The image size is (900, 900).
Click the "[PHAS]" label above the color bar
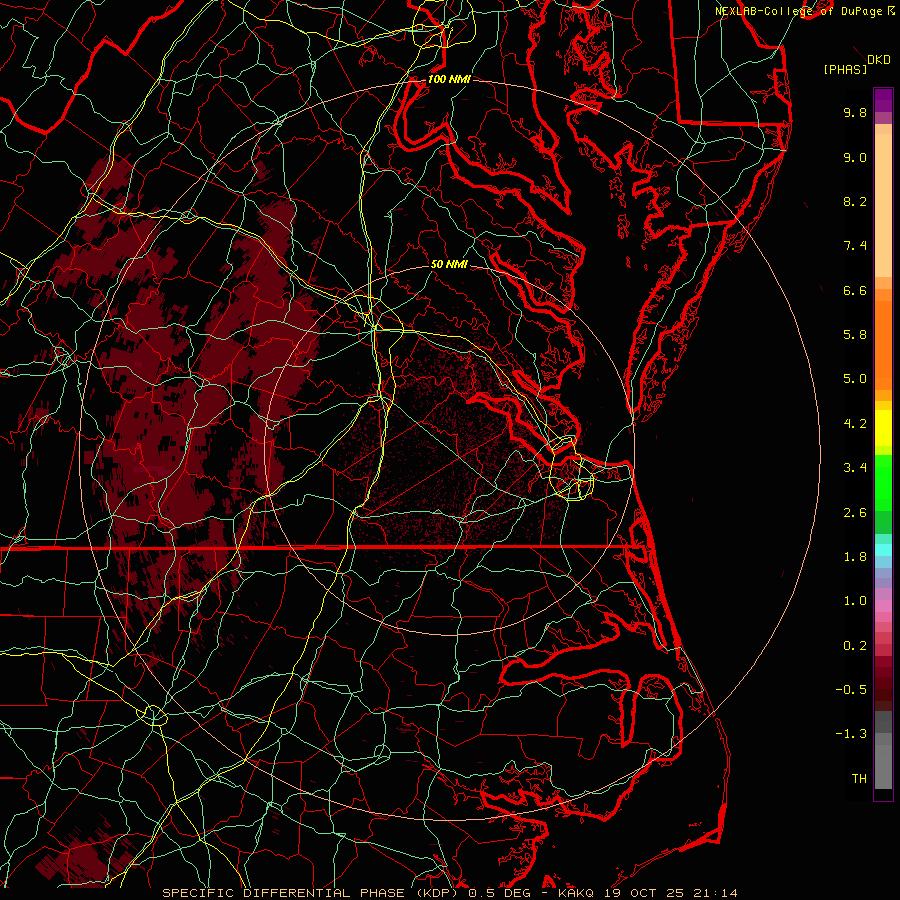845,69
